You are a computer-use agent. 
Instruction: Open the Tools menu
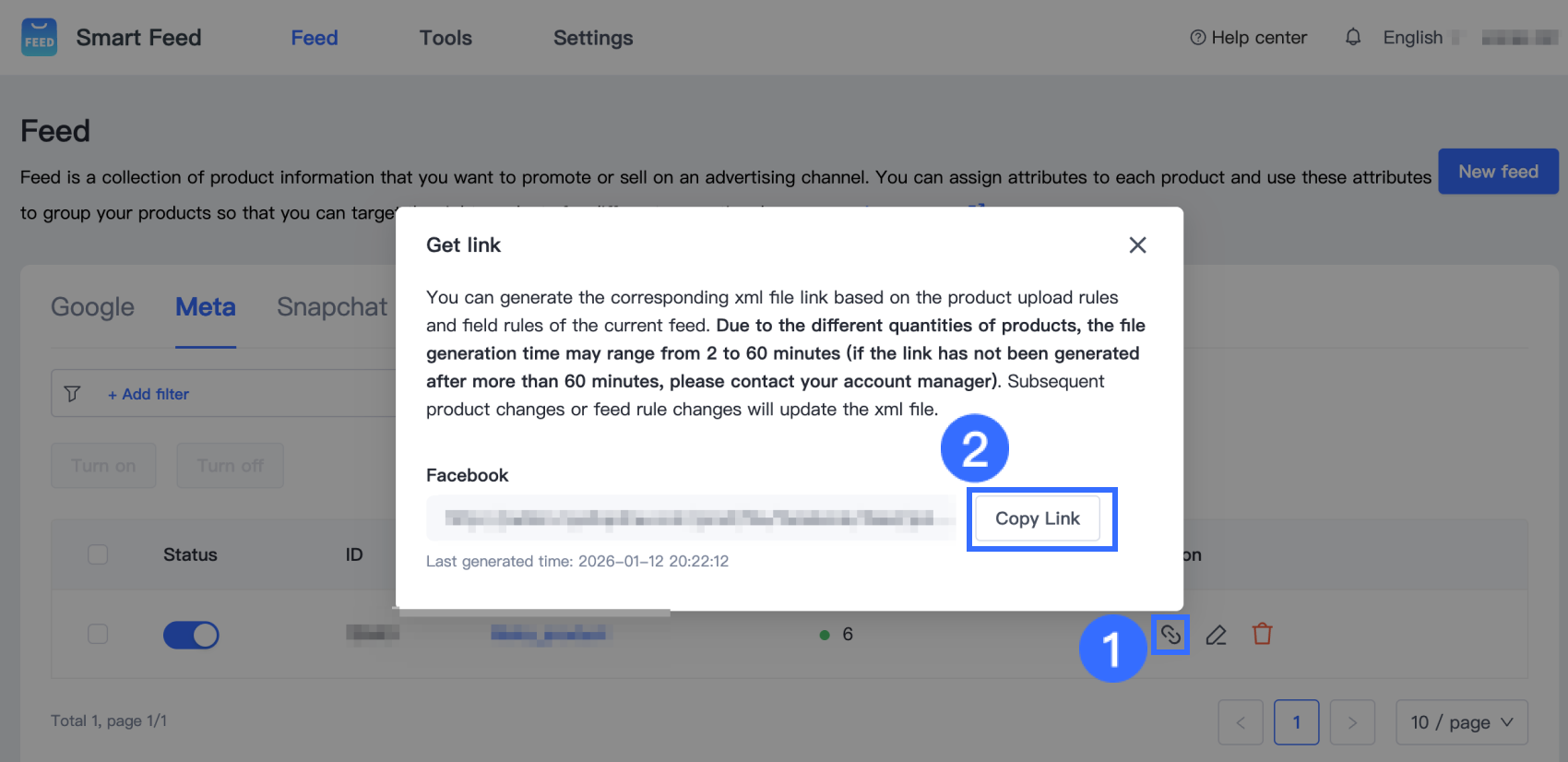445,38
